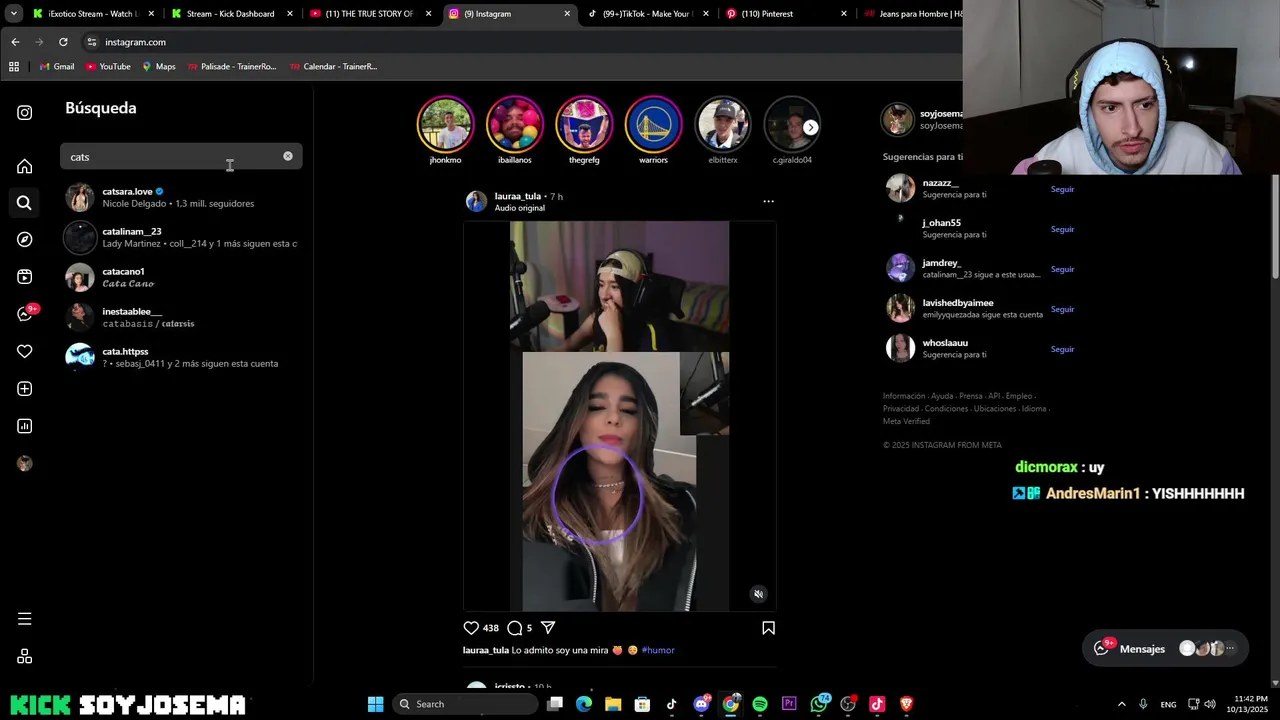The width and height of the screenshot is (1280, 720).
Task: Follow nazazz__ with Seguir
Action: coord(1062,189)
